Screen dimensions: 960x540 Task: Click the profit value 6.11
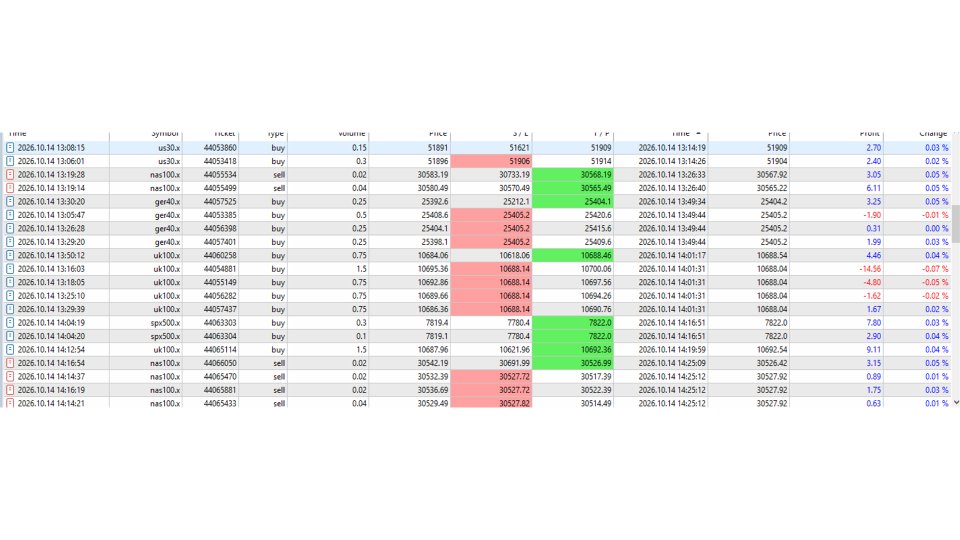coord(874,188)
